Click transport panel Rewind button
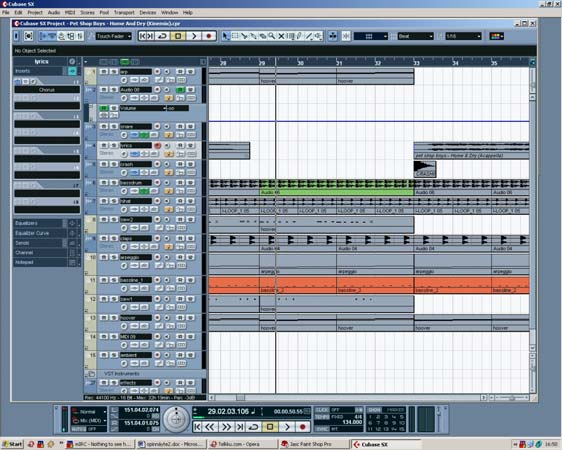The image size is (562, 450). 210,427
